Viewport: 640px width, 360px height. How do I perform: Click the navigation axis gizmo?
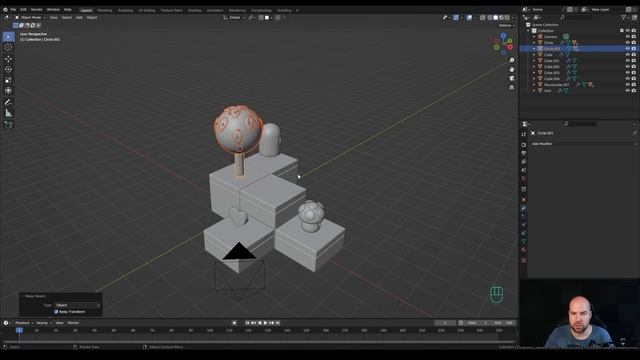[503, 44]
